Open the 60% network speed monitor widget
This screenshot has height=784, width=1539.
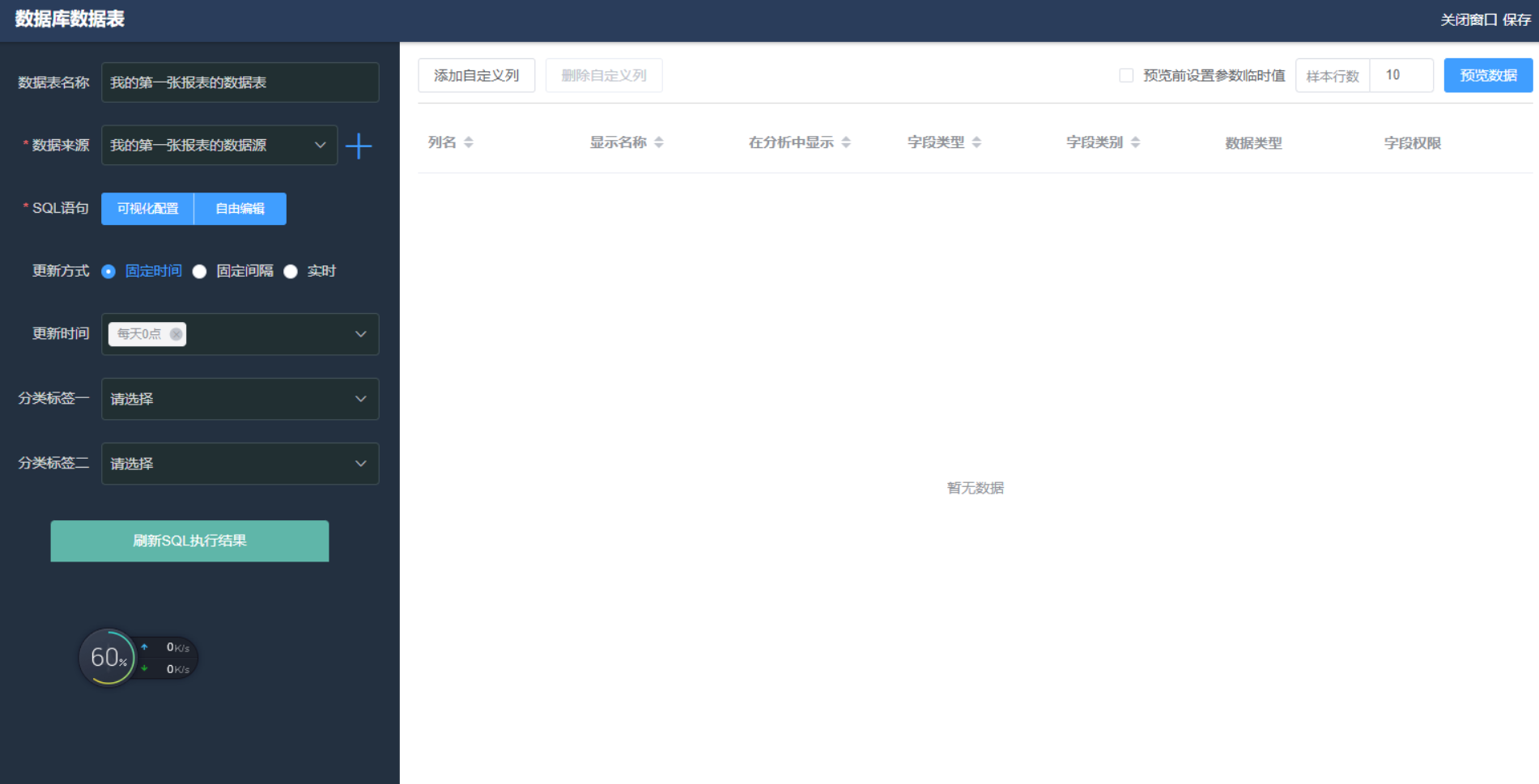pos(138,658)
